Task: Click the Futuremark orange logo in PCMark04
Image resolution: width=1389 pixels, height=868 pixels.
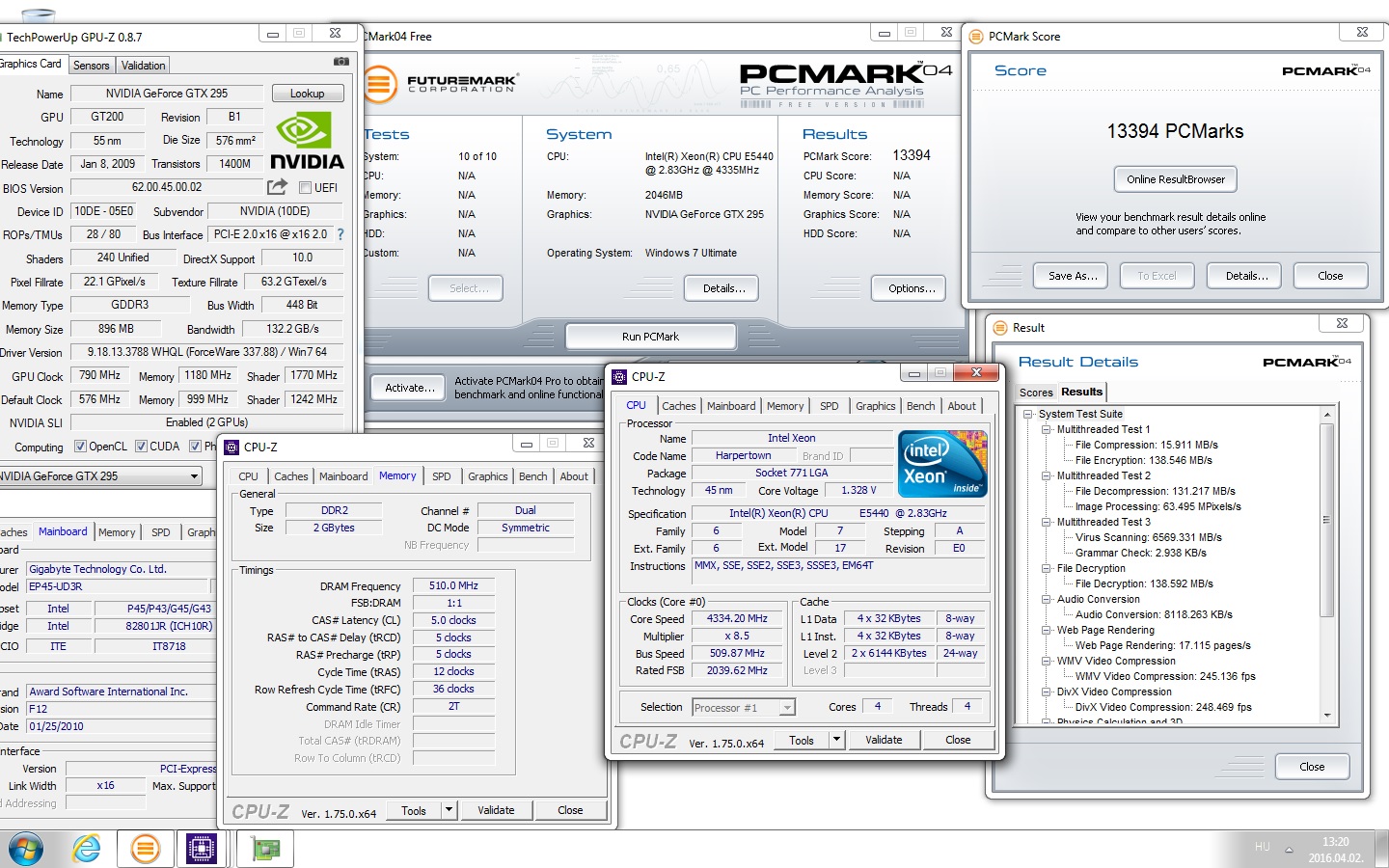Action: pos(379,85)
